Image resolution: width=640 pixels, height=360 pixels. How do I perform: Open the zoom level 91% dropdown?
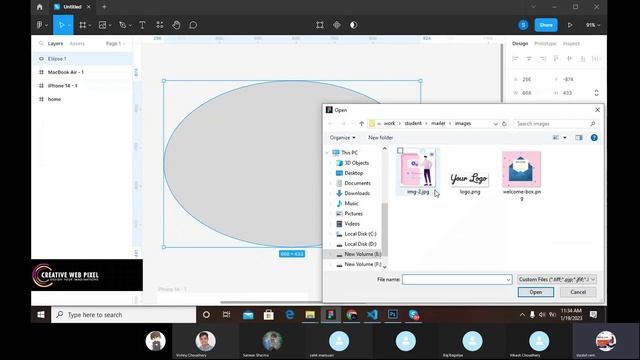(x=593, y=25)
